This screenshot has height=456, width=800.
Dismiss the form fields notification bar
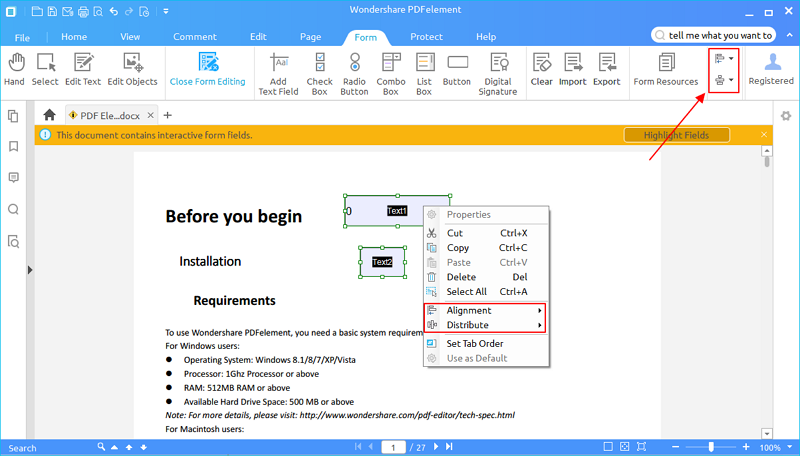click(764, 135)
